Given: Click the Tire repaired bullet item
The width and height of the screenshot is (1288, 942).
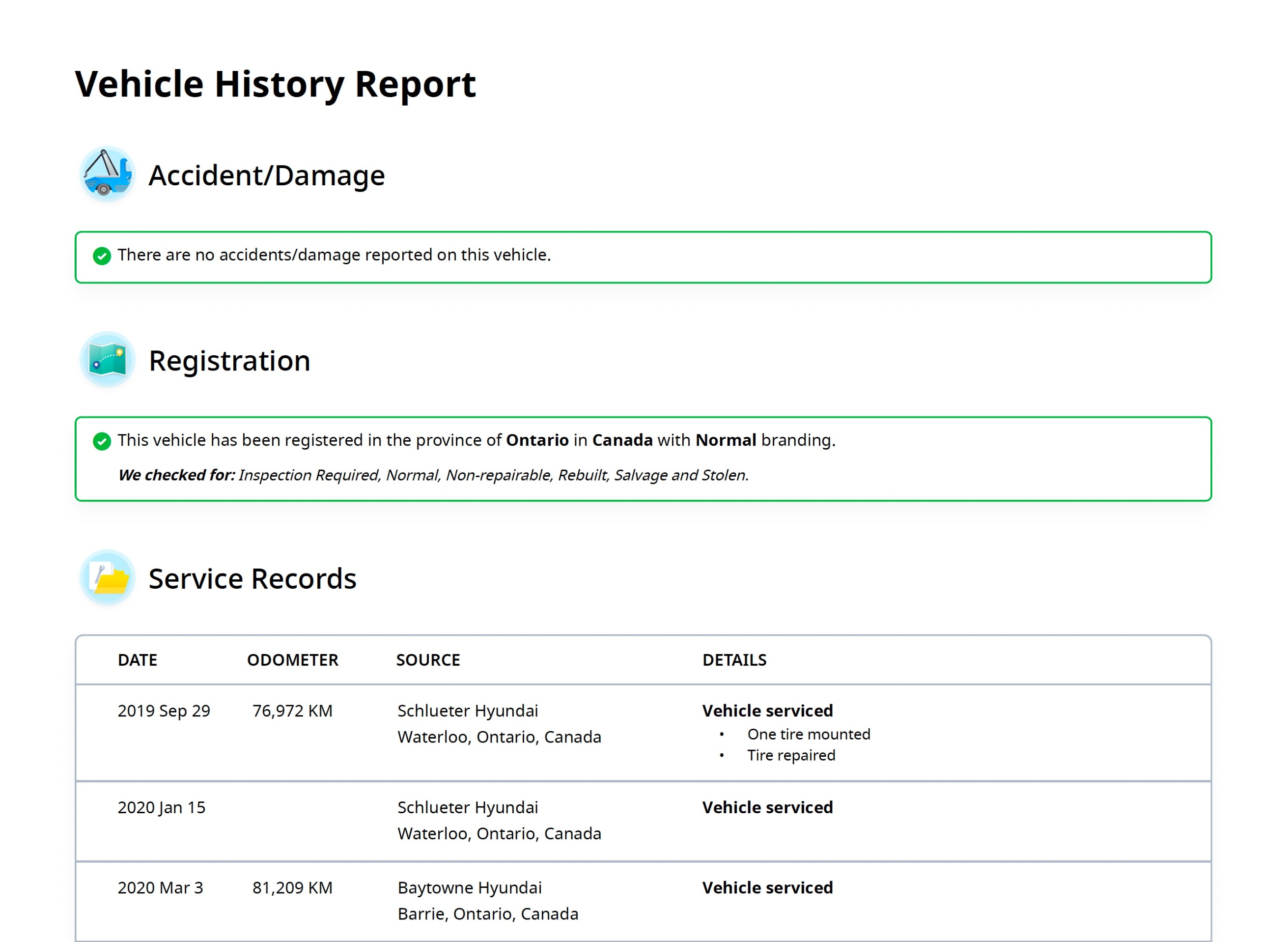Looking at the screenshot, I should coord(790,755).
